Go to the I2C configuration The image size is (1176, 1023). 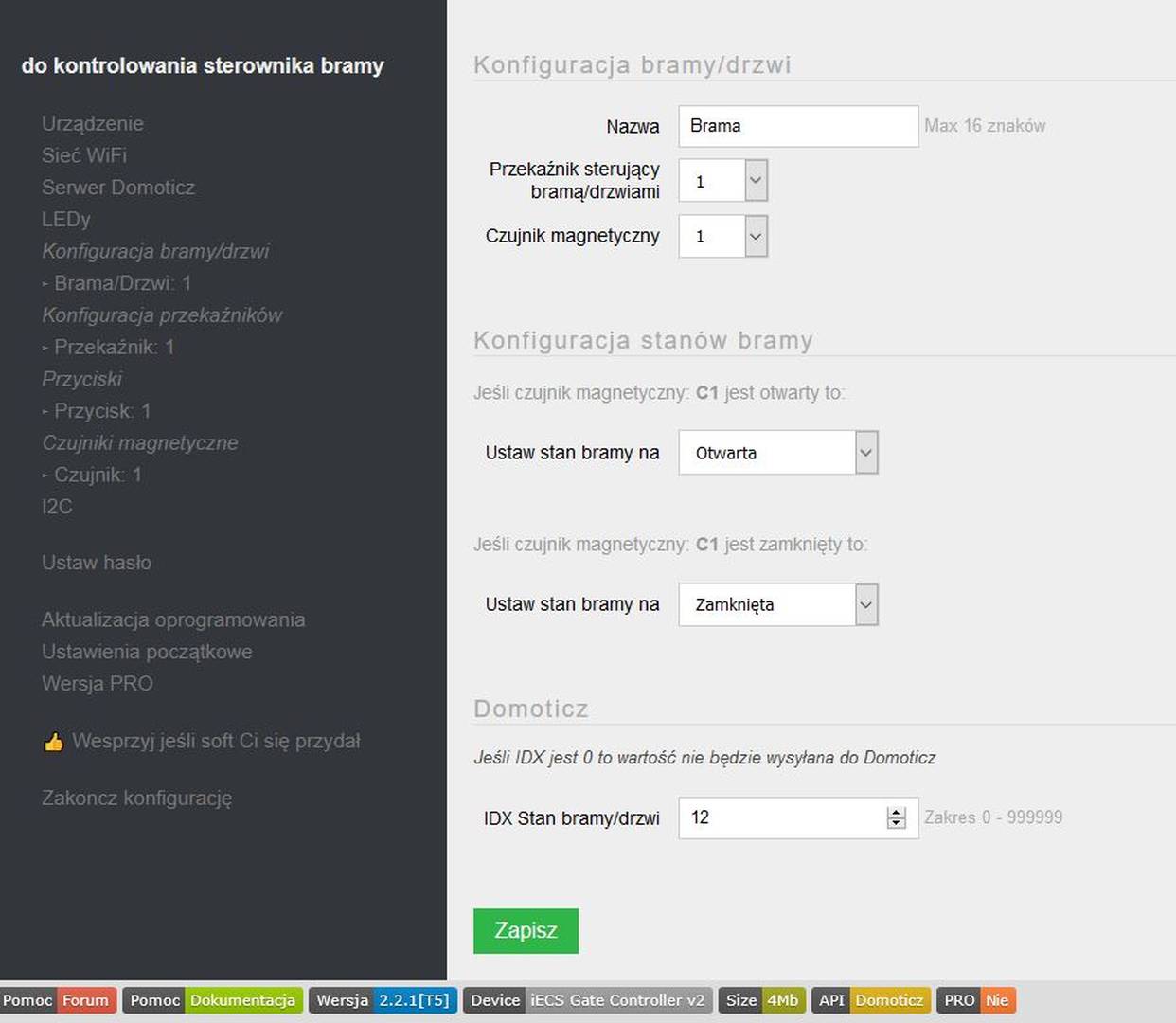[57, 507]
